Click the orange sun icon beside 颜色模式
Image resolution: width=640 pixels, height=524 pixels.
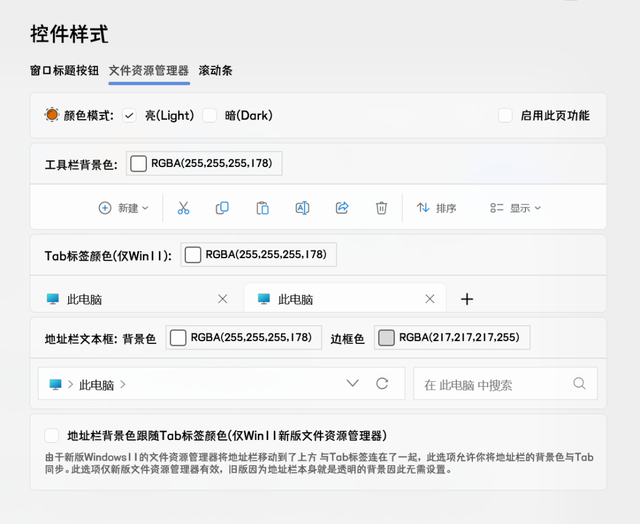tap(52, 115)
